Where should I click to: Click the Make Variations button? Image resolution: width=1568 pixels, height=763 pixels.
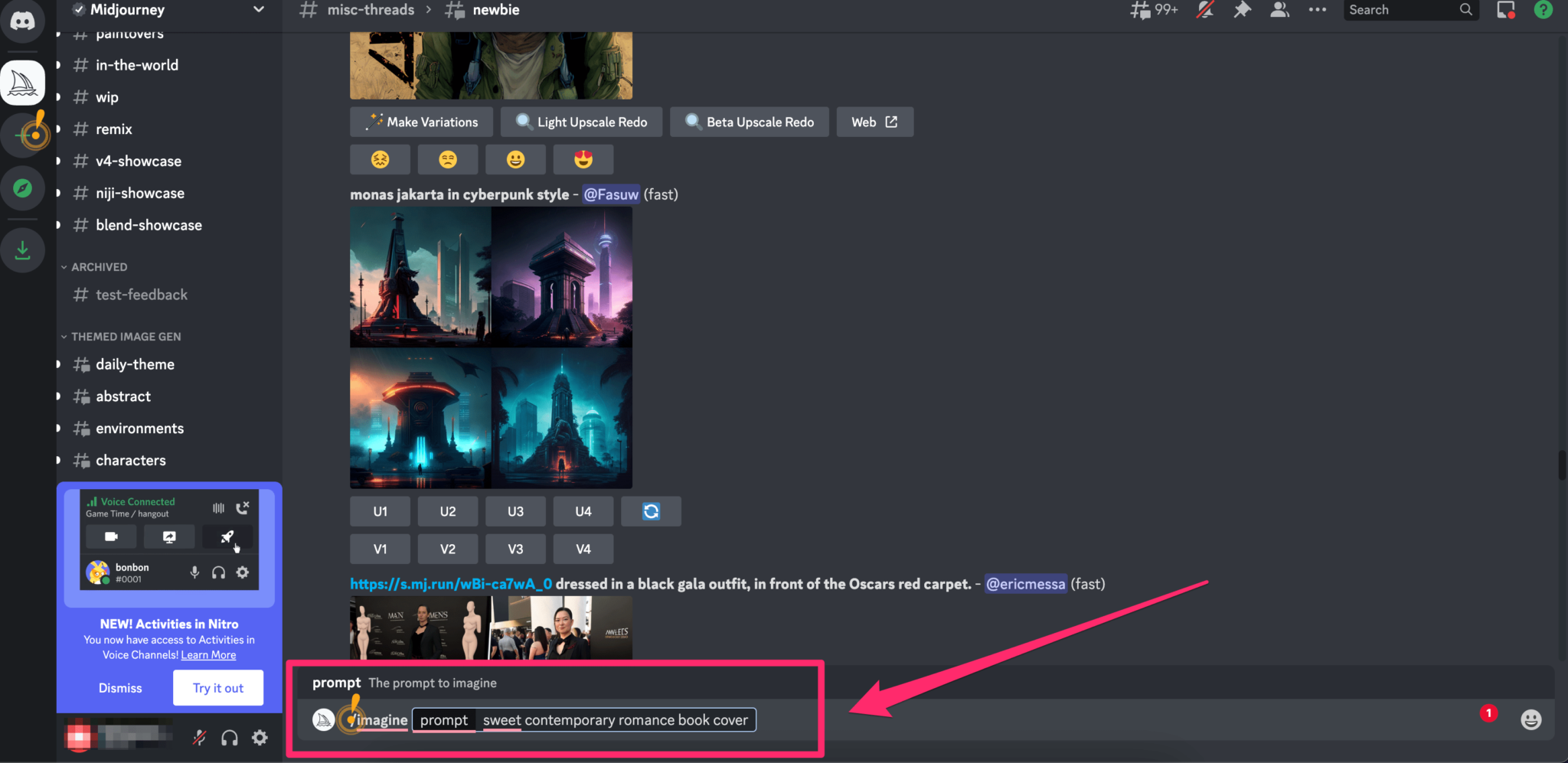pos(422,122)
